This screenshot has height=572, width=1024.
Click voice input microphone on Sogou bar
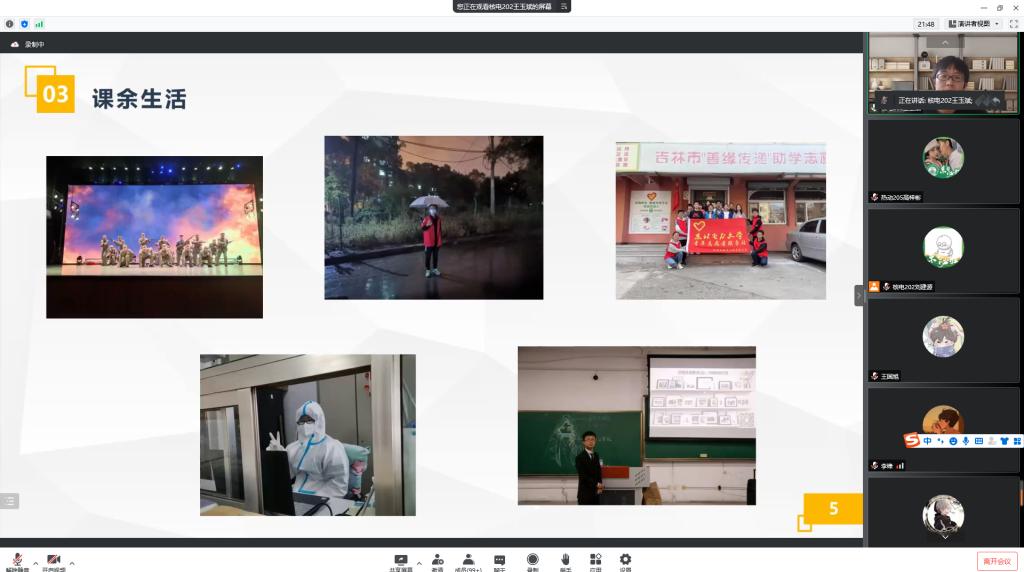pos(965,441)
